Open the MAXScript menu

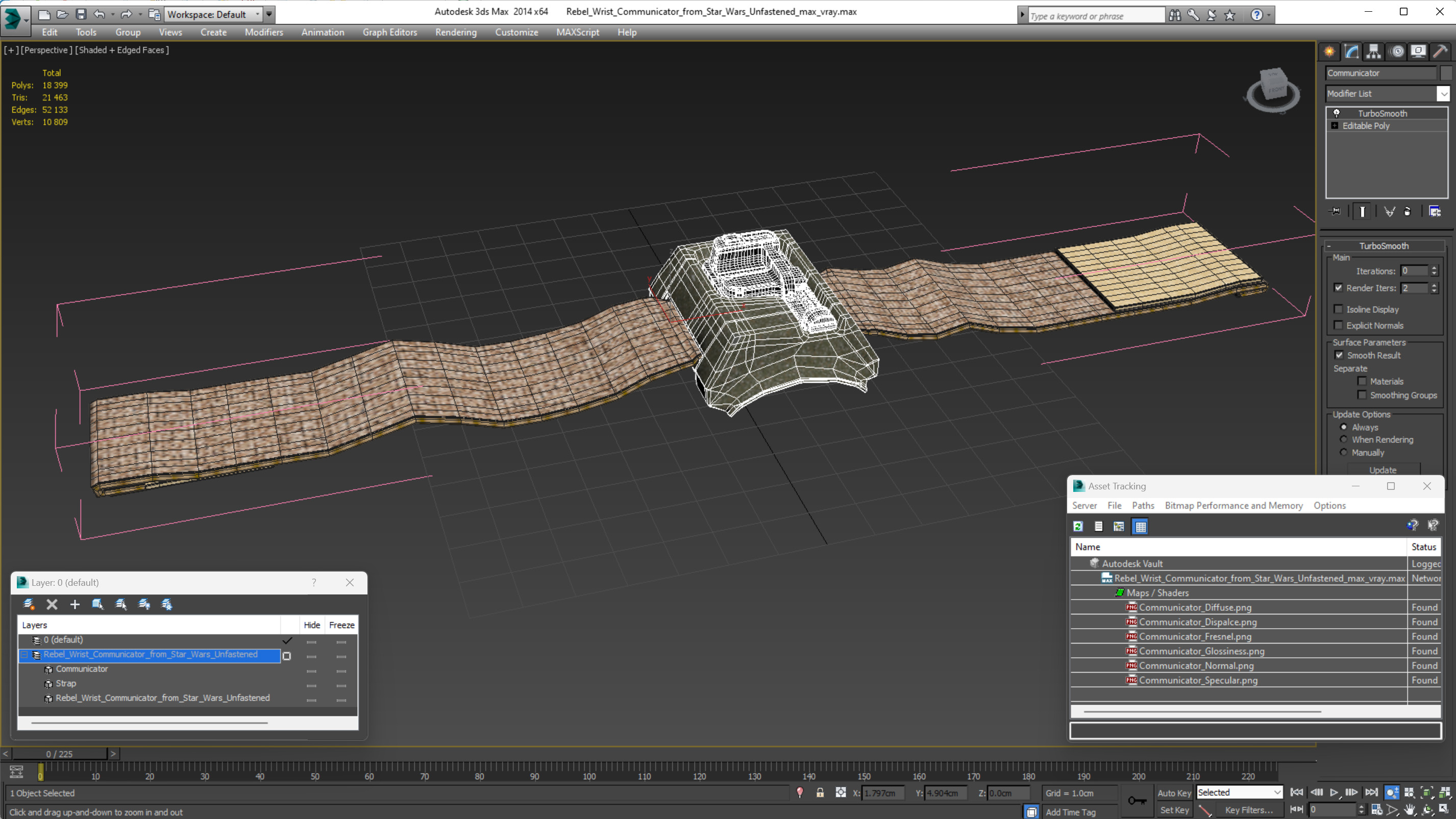point(577,32)
